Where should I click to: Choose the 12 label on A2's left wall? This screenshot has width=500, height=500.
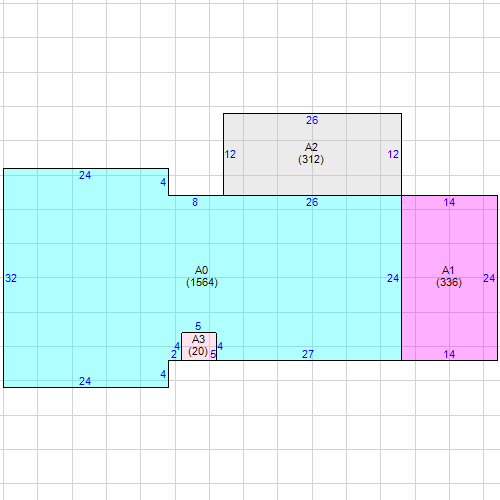[x=230, y=154]
